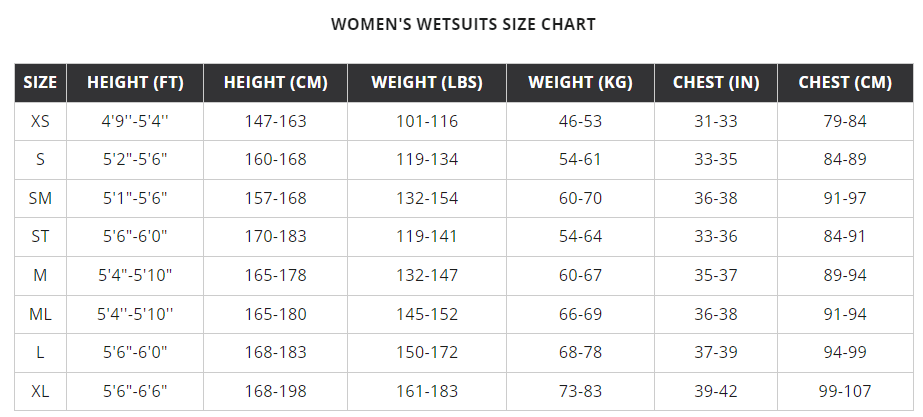This screenshot has width=923, height=417.
Task: Click the 60-70 kg weight cell
Action: (580, 198)
